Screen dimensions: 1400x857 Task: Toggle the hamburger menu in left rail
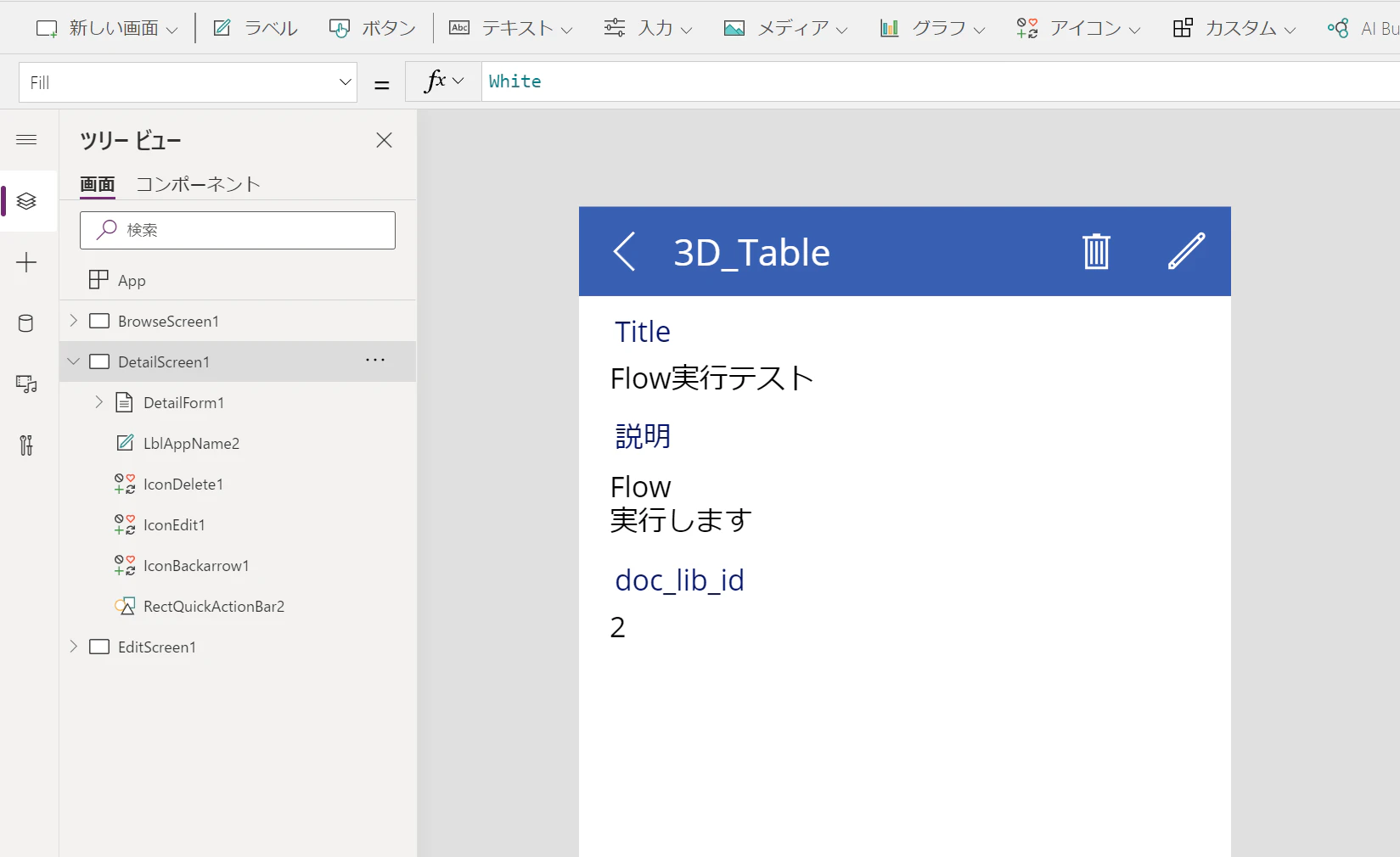tap(26, 140)
